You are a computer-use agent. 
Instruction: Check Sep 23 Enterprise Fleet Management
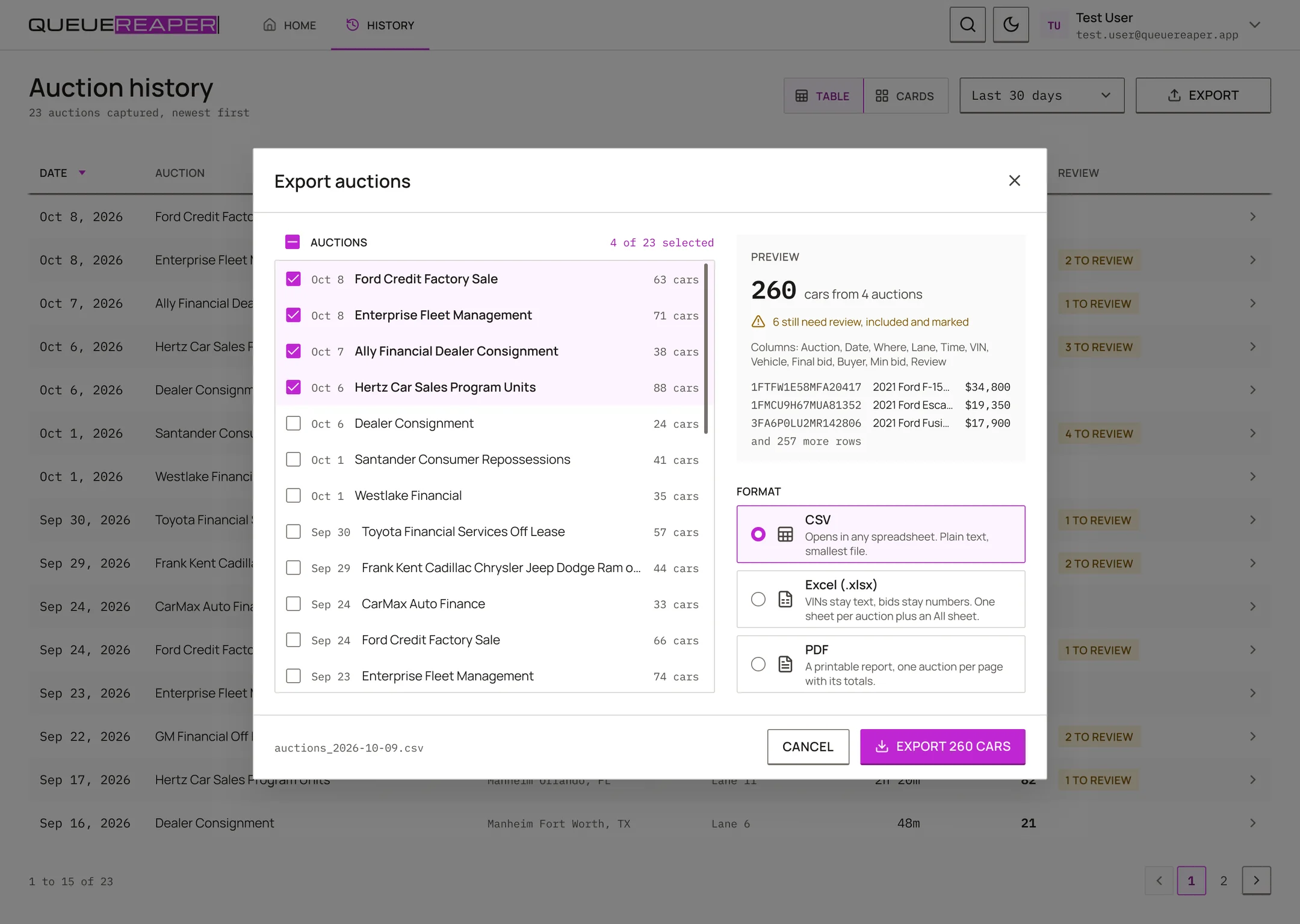(293, 676)
